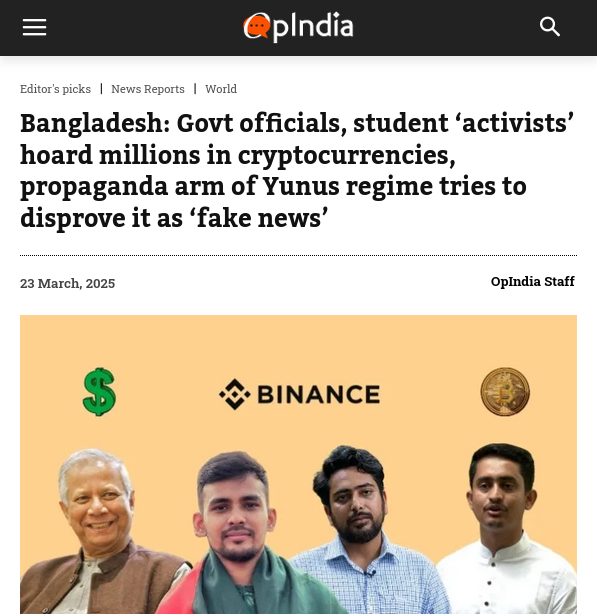Click the green dollar sign graphic
Viewport: 597px width, 614px height.
click(99, 392)
